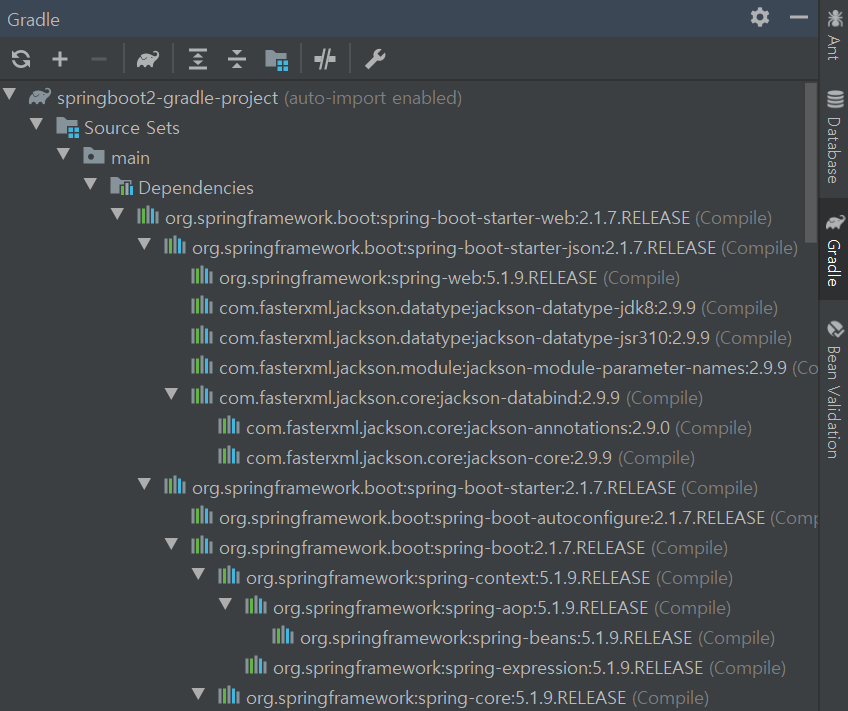Click library icon beside spring-web:5.1.9 entry
The width and height of the screenshot is (848, 711).
202,275
